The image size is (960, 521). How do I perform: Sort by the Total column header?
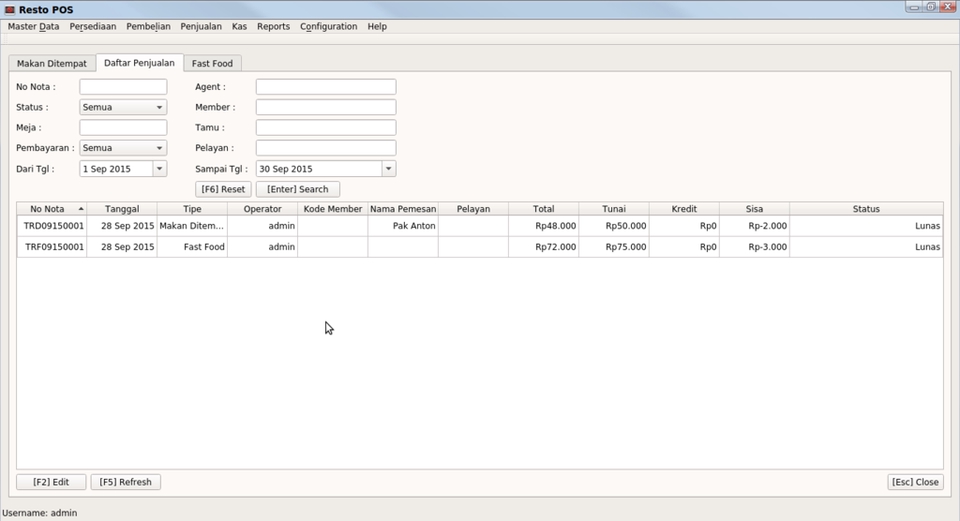point(543,209)
